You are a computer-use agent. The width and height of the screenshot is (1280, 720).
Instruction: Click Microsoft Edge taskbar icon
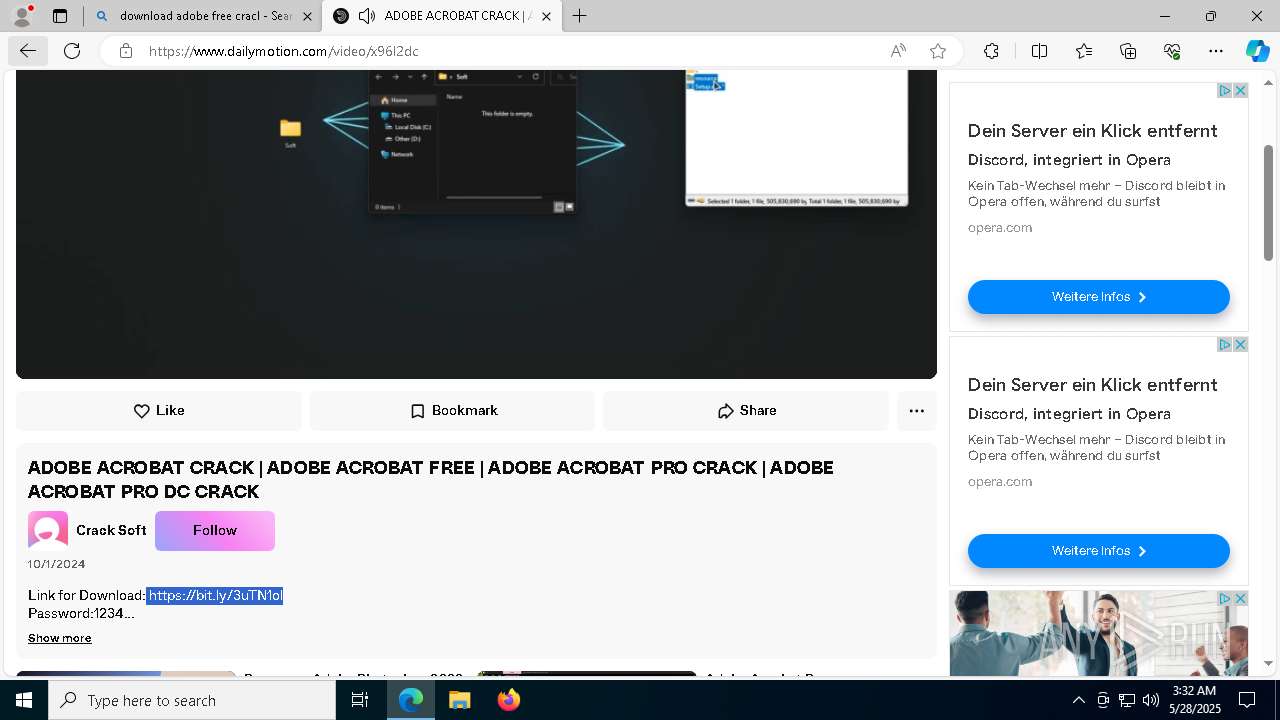pos(411,700)
